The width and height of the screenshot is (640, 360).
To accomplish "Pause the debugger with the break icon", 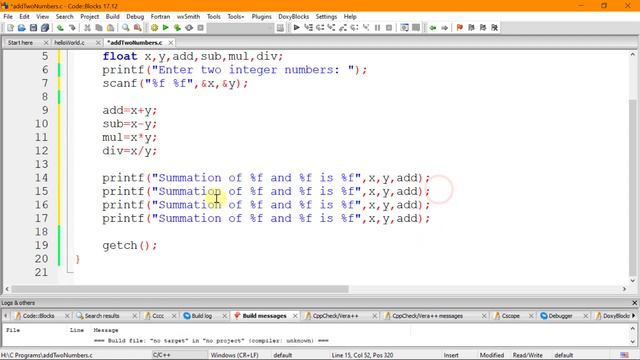I will pos(378,28).
